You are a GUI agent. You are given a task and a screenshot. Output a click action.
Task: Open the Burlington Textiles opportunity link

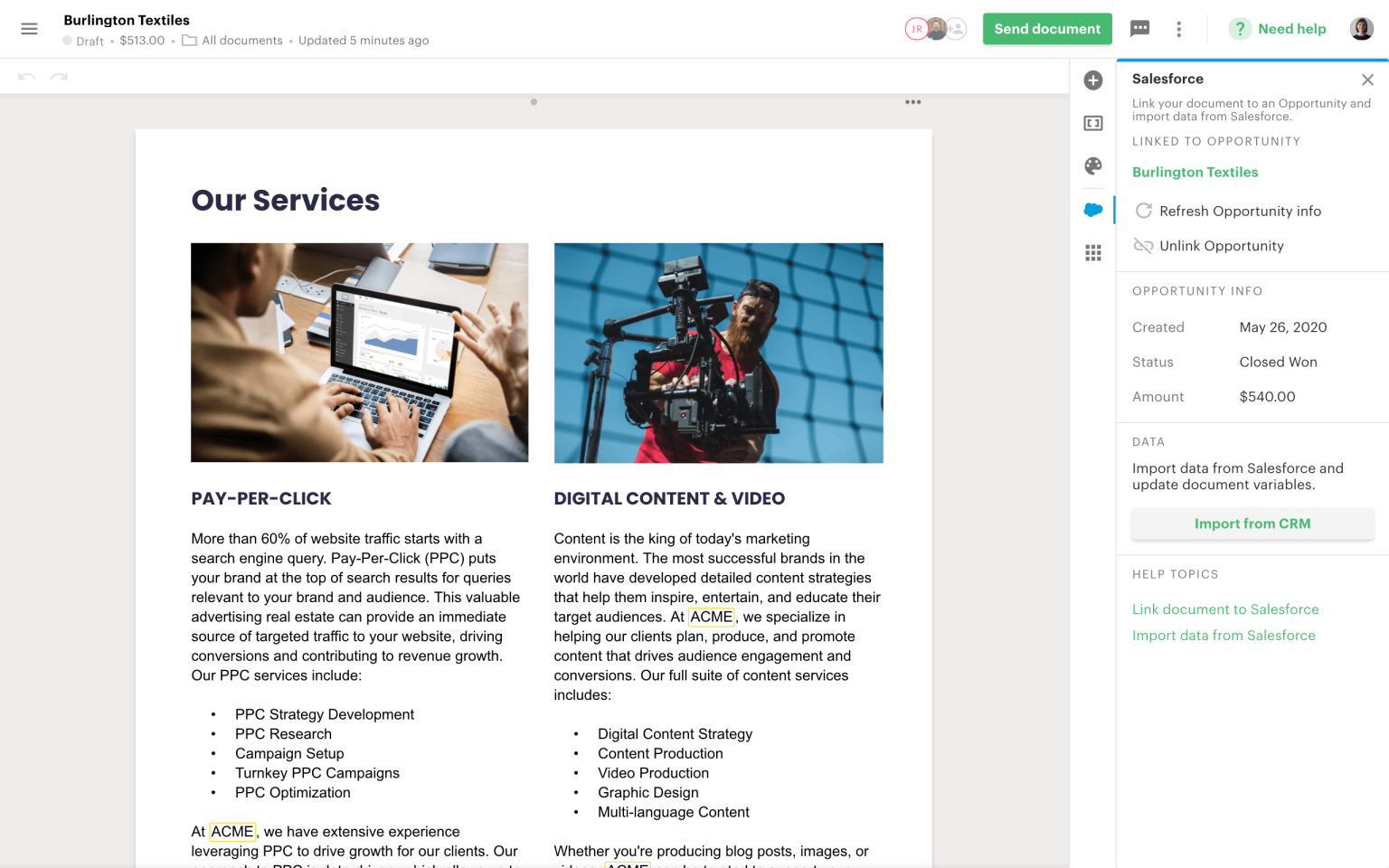pos(1195,172)
